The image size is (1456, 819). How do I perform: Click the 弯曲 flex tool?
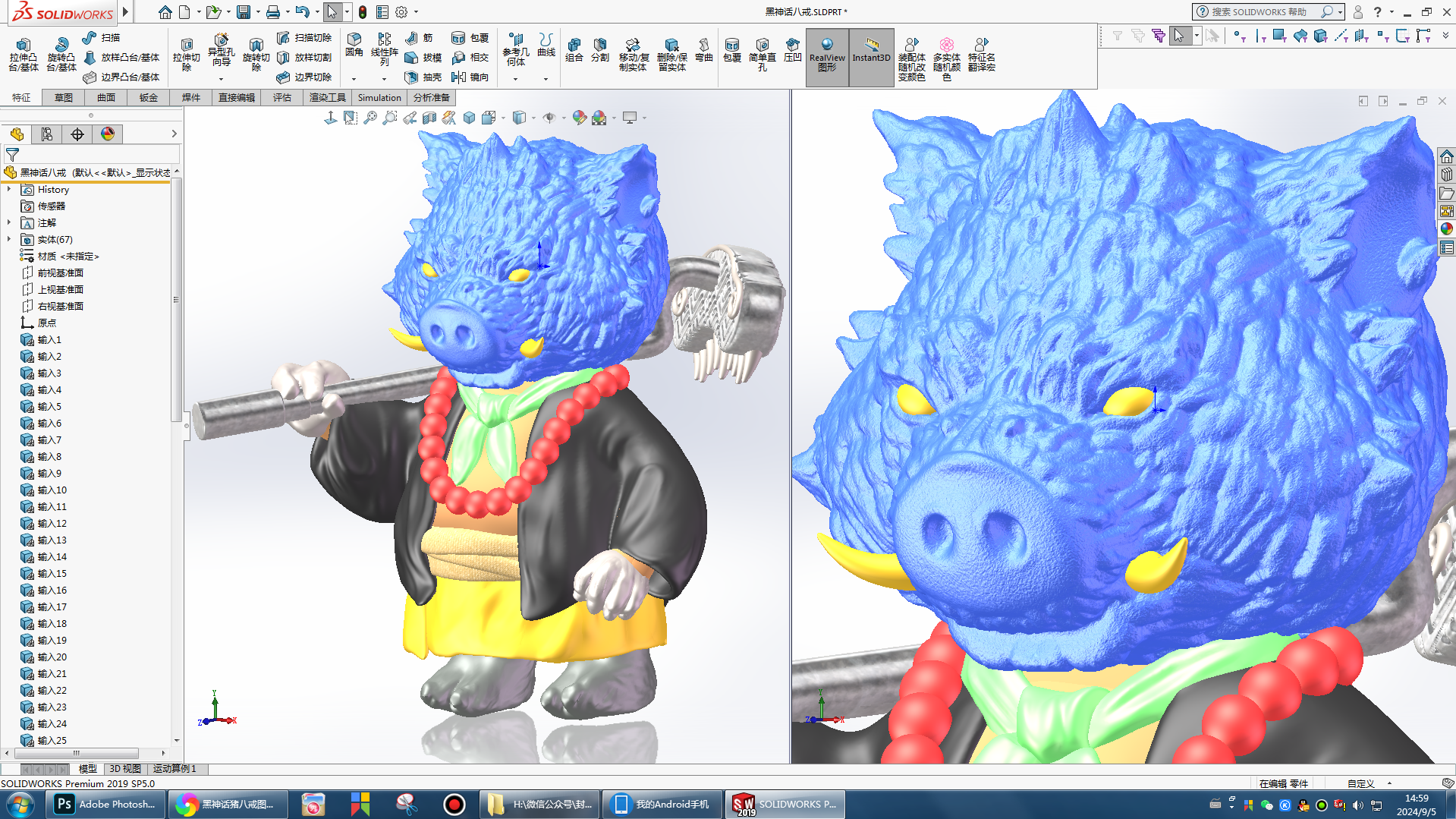703,49
